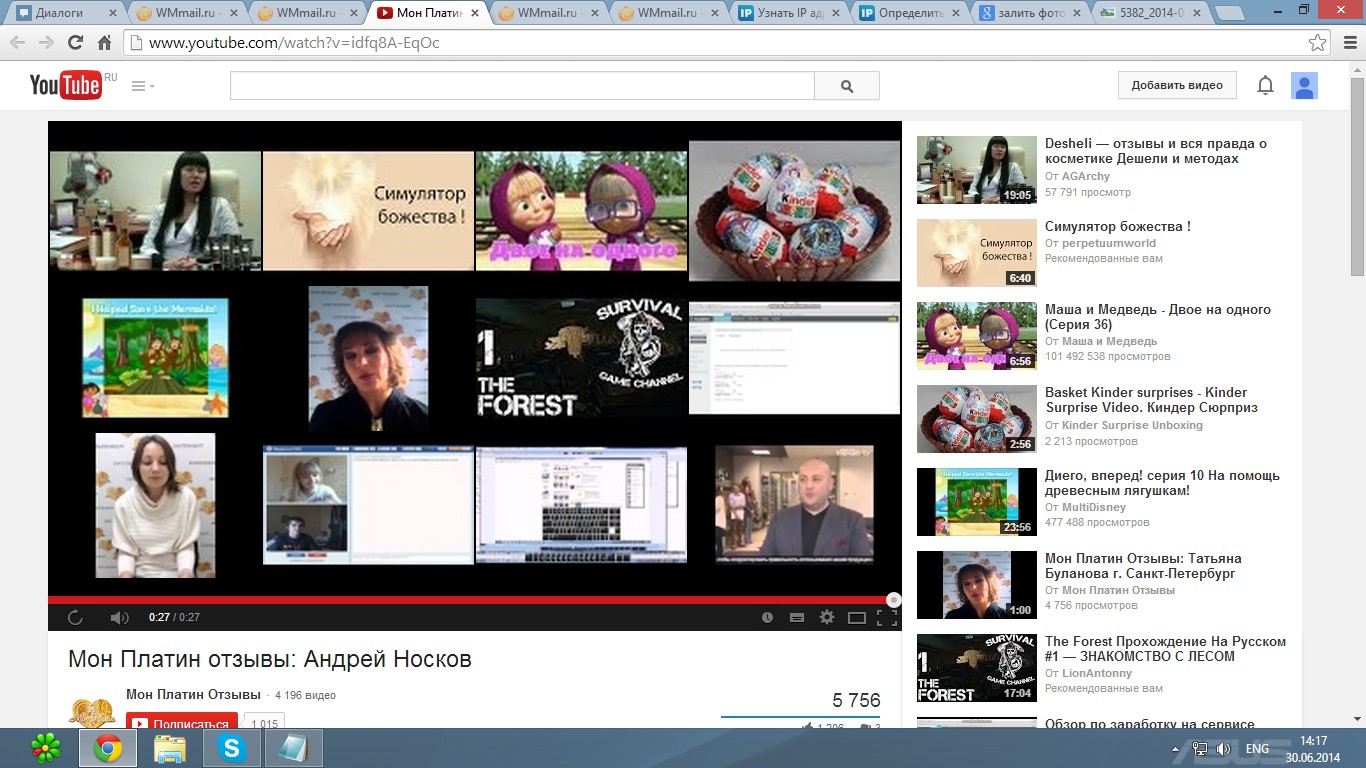This screenshot has height=768, width=1366.
Task: Switch to the first WMmail.ru tab
Action: pyautogui.click(x=185, y=14)
